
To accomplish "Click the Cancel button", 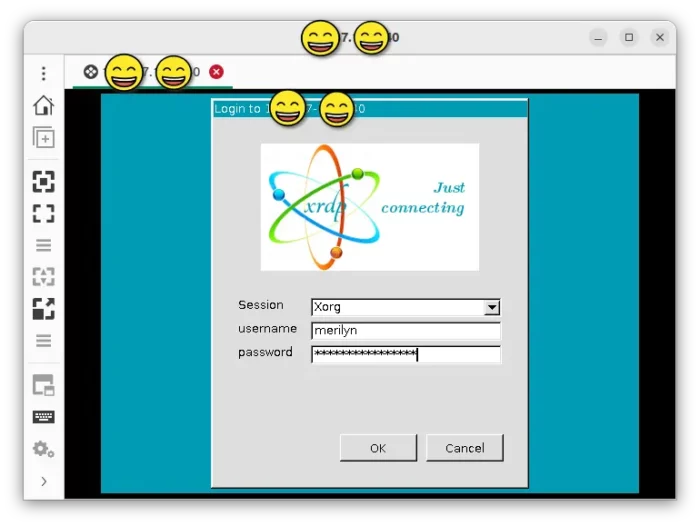I will tap(465, 448).
